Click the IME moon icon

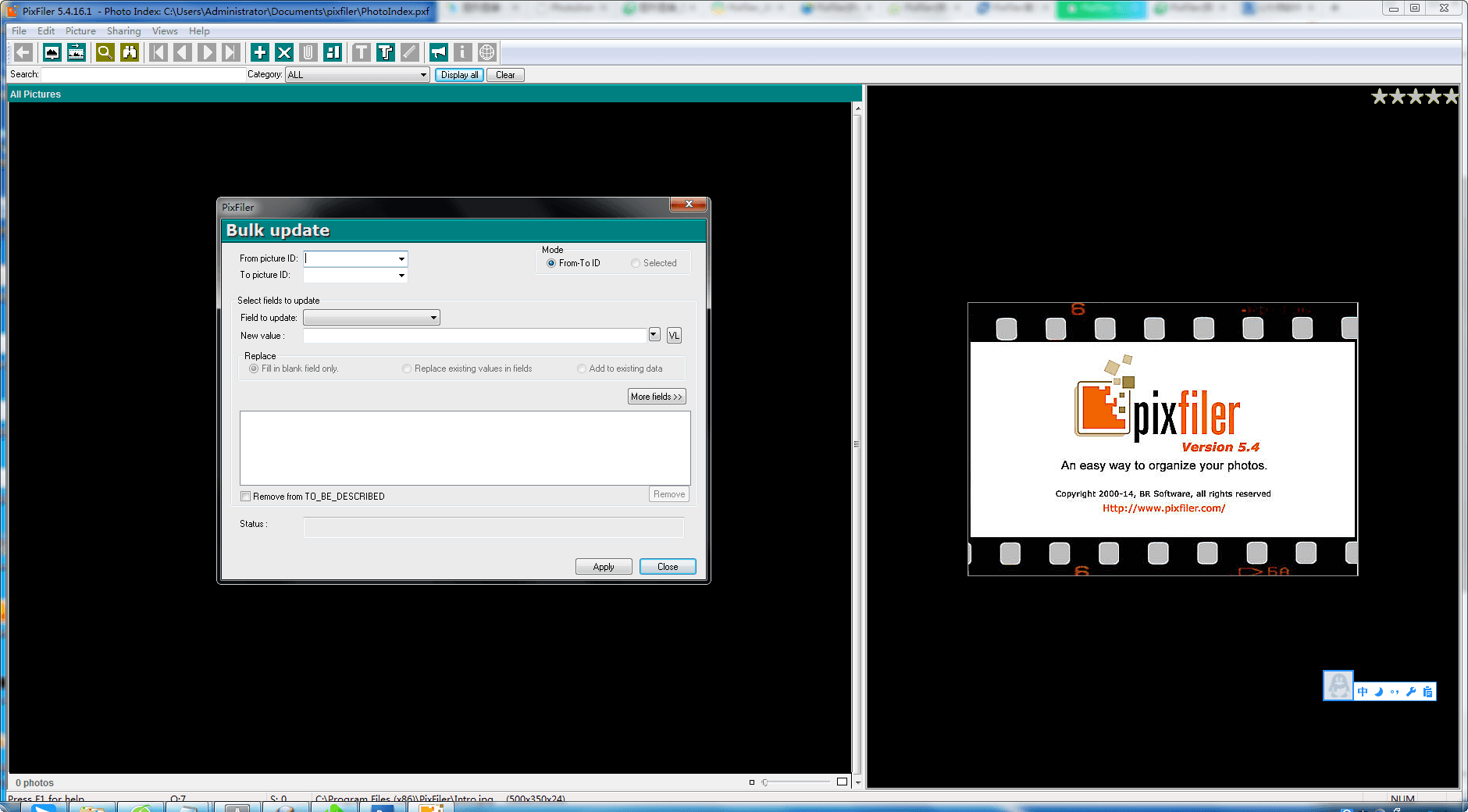[x=1378, y=692]
